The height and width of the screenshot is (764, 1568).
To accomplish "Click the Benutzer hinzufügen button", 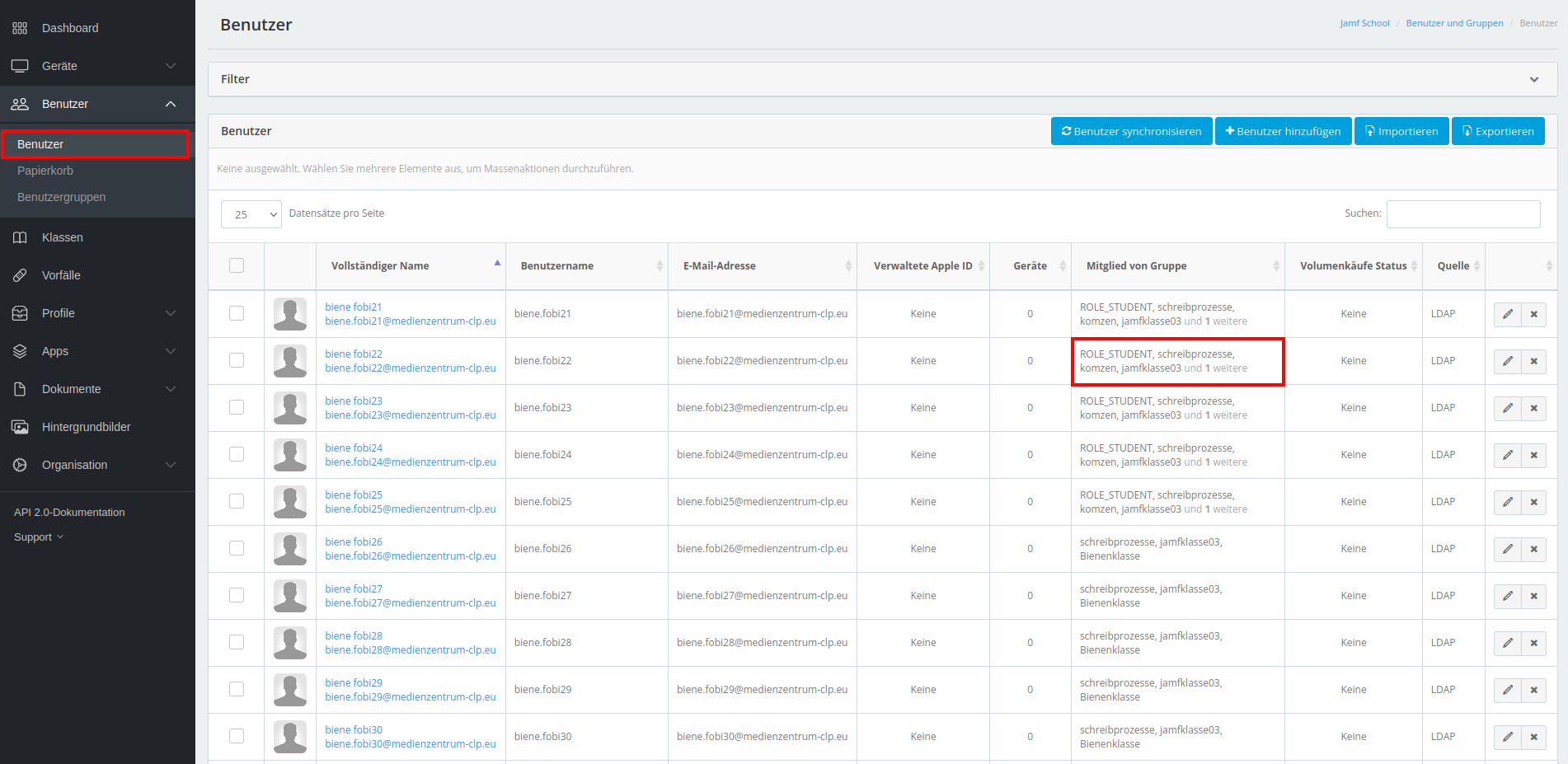I will tap(1283, 131).
